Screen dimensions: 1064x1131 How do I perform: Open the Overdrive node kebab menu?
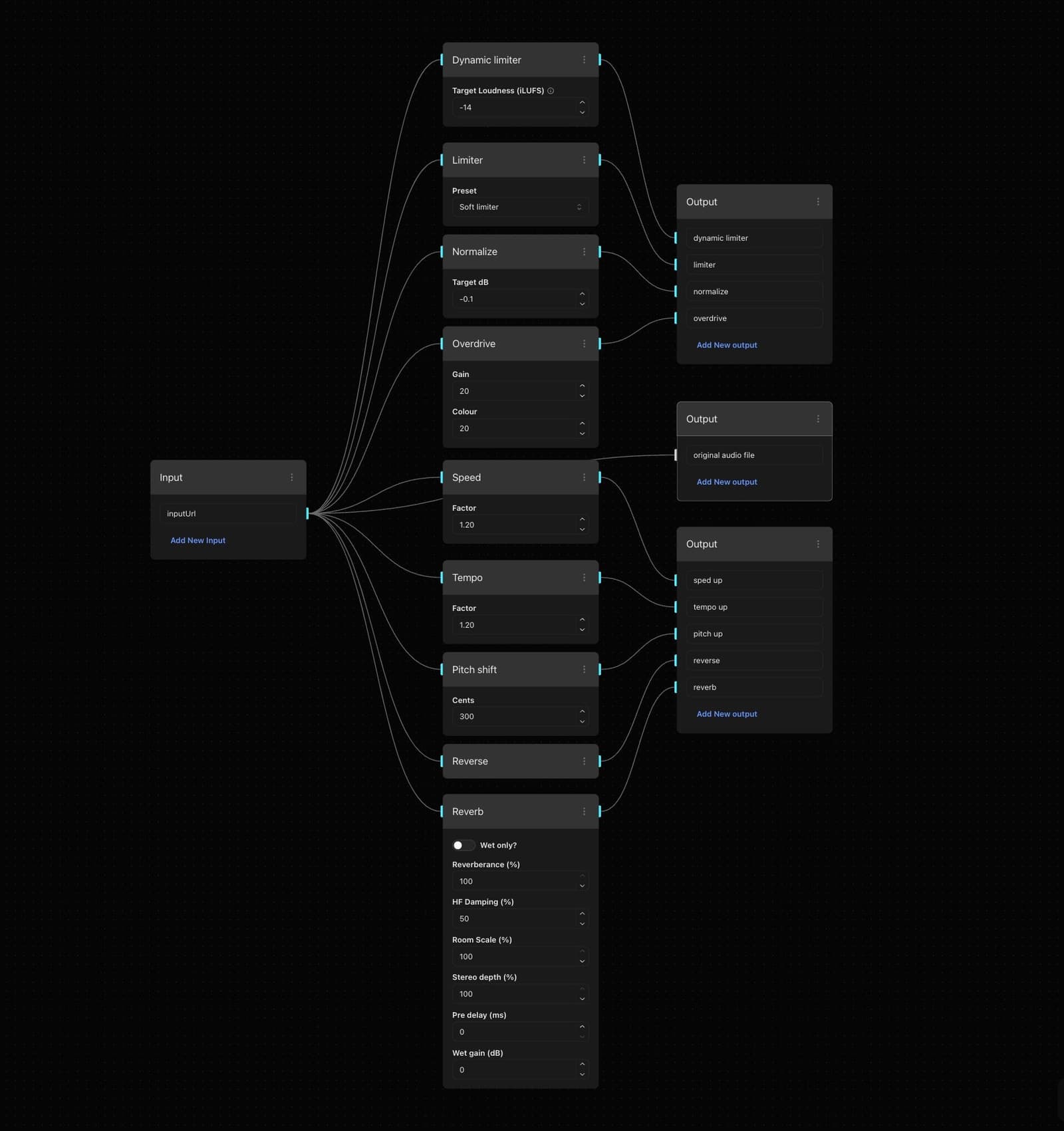(584, 344)
